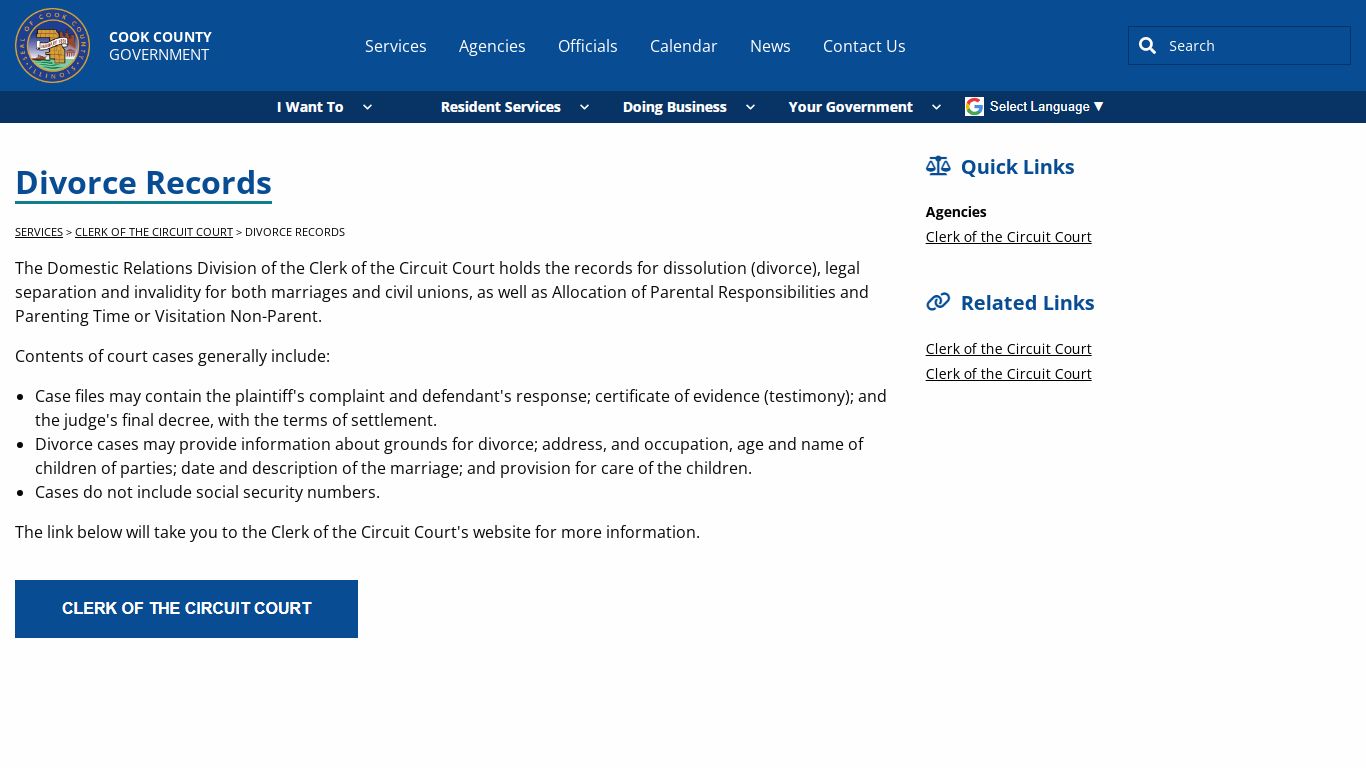Screen dimensions: 1366x768
Task: Click the Doing Business menu label
Action: (x=674, y=107)
